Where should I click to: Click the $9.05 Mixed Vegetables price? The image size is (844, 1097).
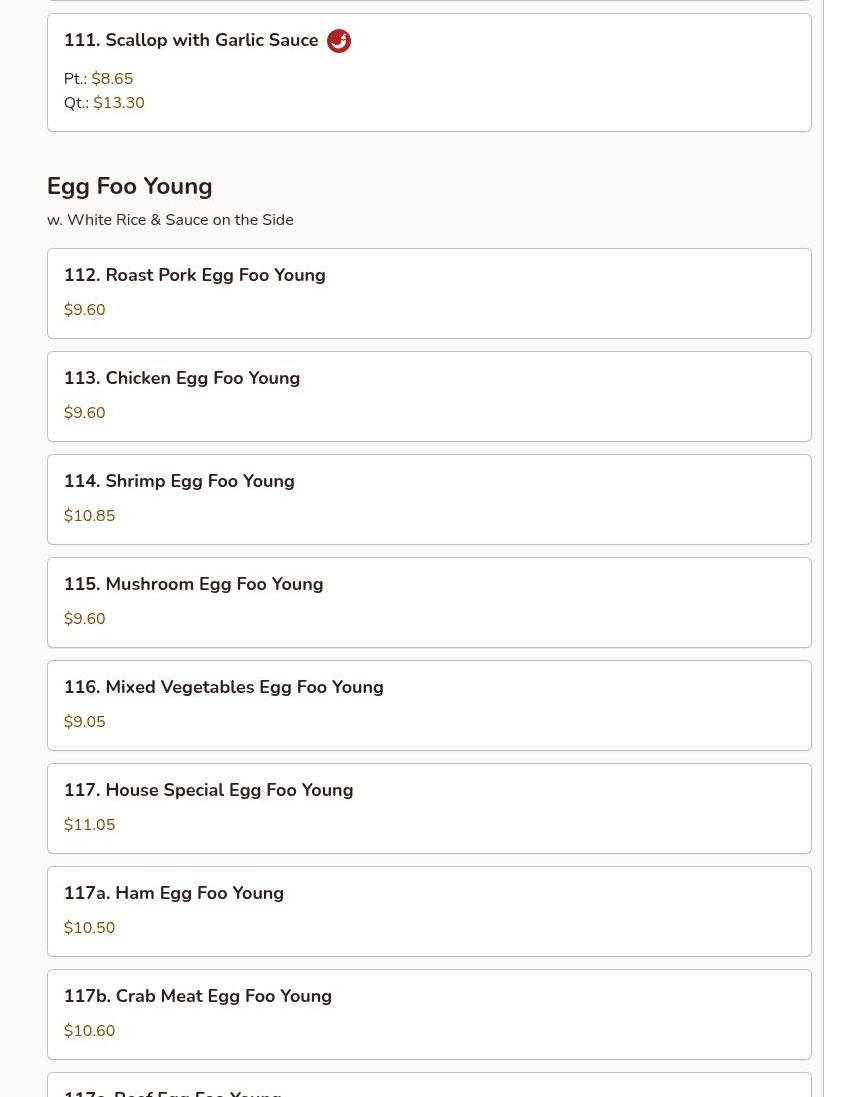tap(85, 721)
